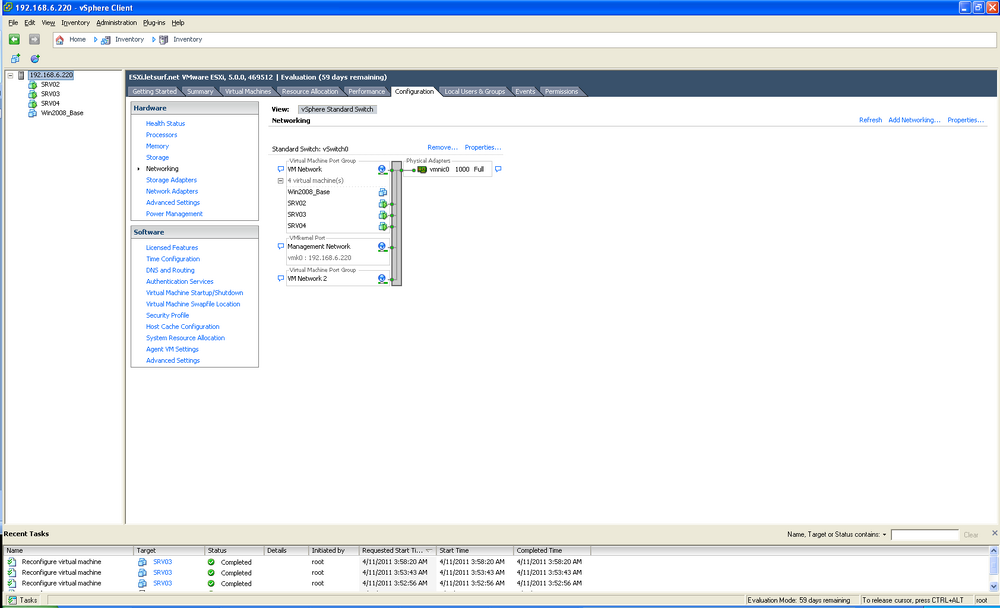Select SRV03 in the inventory tree

pos(50,94)
